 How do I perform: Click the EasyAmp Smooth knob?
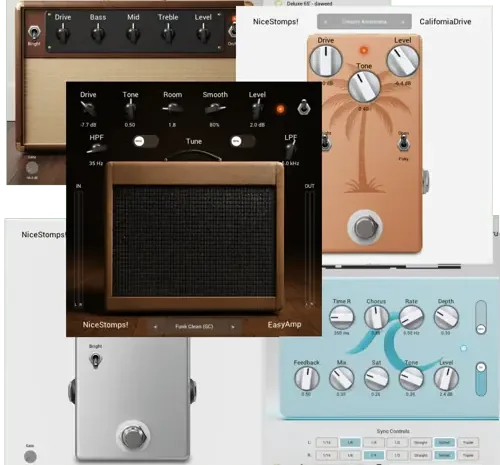[x=215, y=108]
